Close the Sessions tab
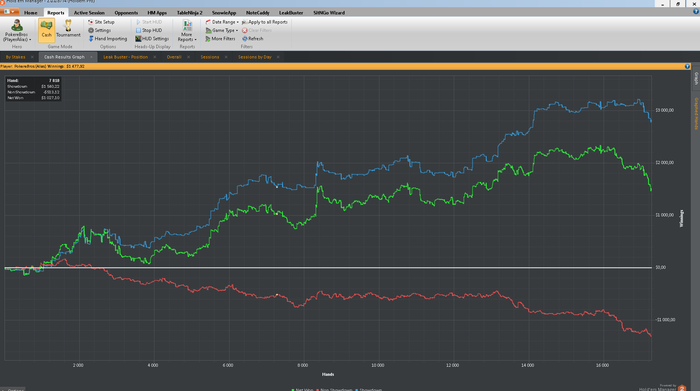The width and height of the screenshot is (700, 391). (x=226, y=57)
